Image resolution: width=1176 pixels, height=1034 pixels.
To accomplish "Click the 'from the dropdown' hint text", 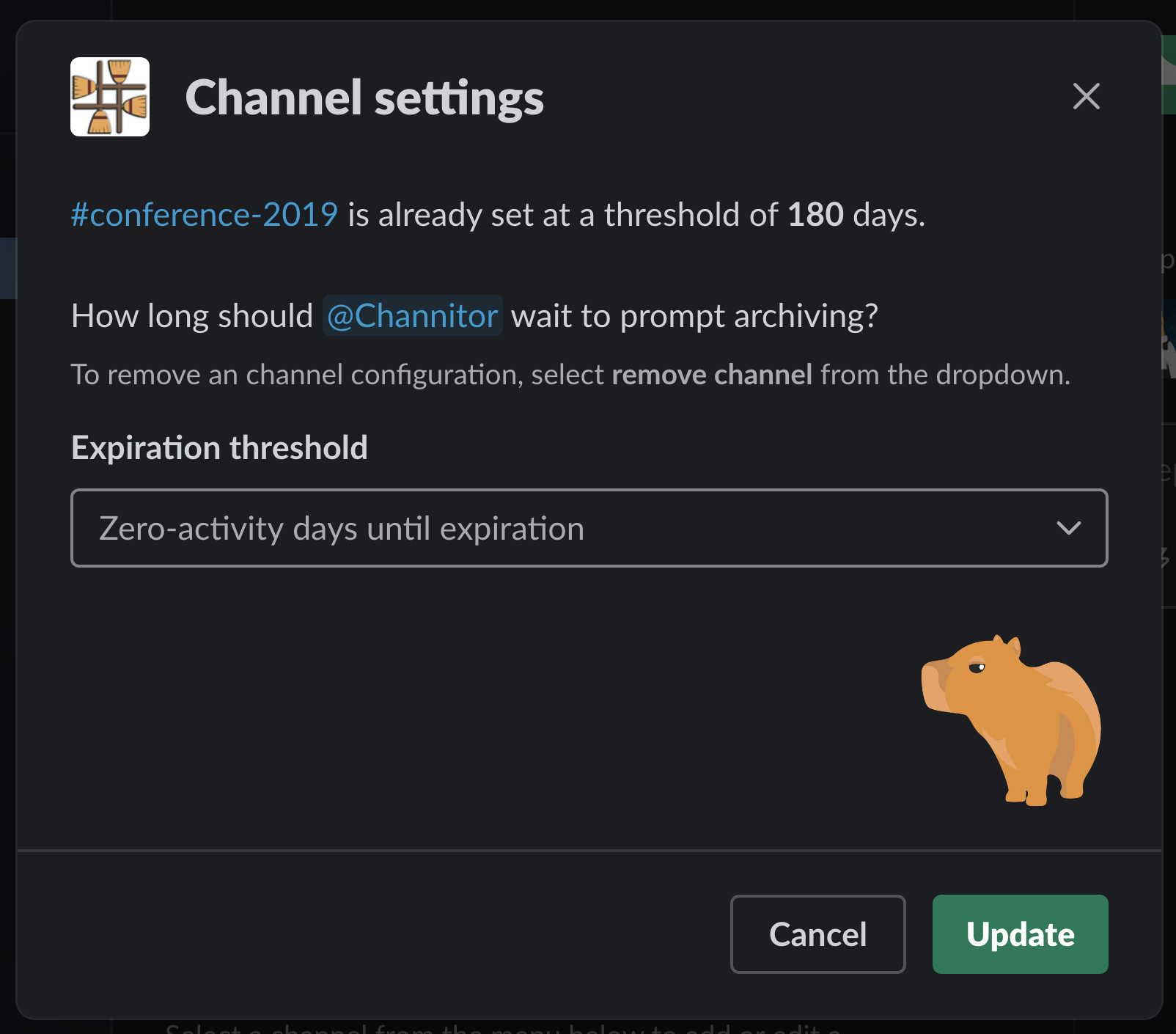I will point(945,375).
